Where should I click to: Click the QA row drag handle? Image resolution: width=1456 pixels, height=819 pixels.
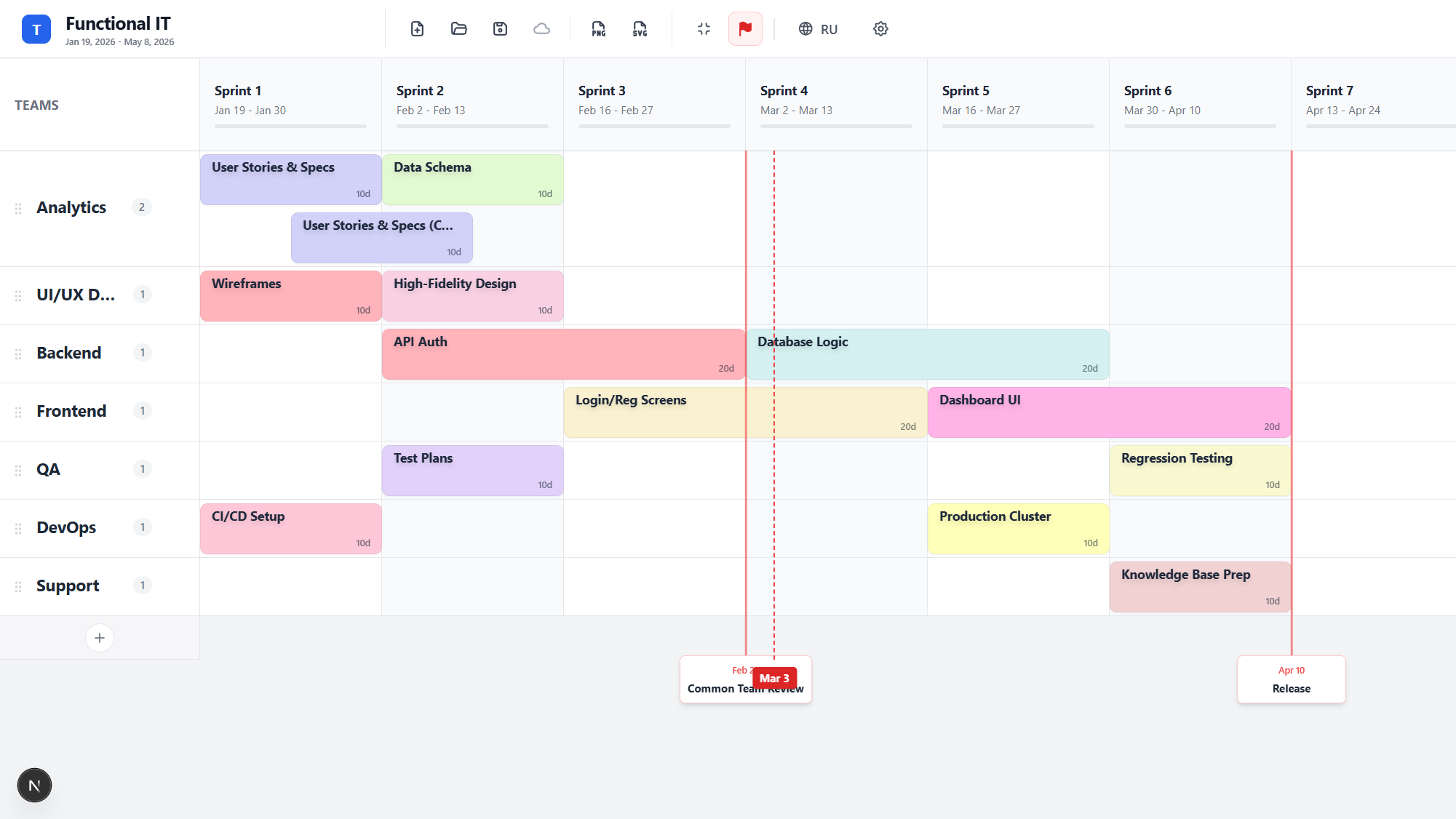coord(18,471)
